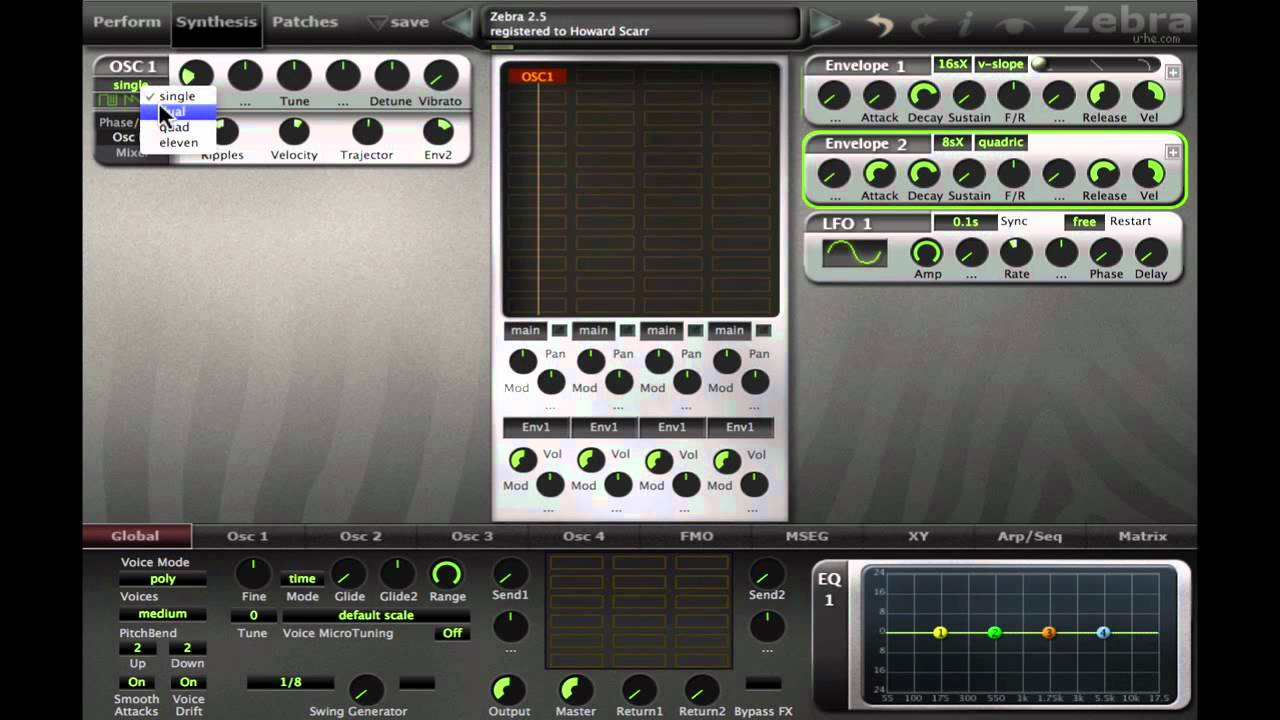1280x720 pixels.
Task: Click the Master volume knob
Action: [x=575, y=689]
